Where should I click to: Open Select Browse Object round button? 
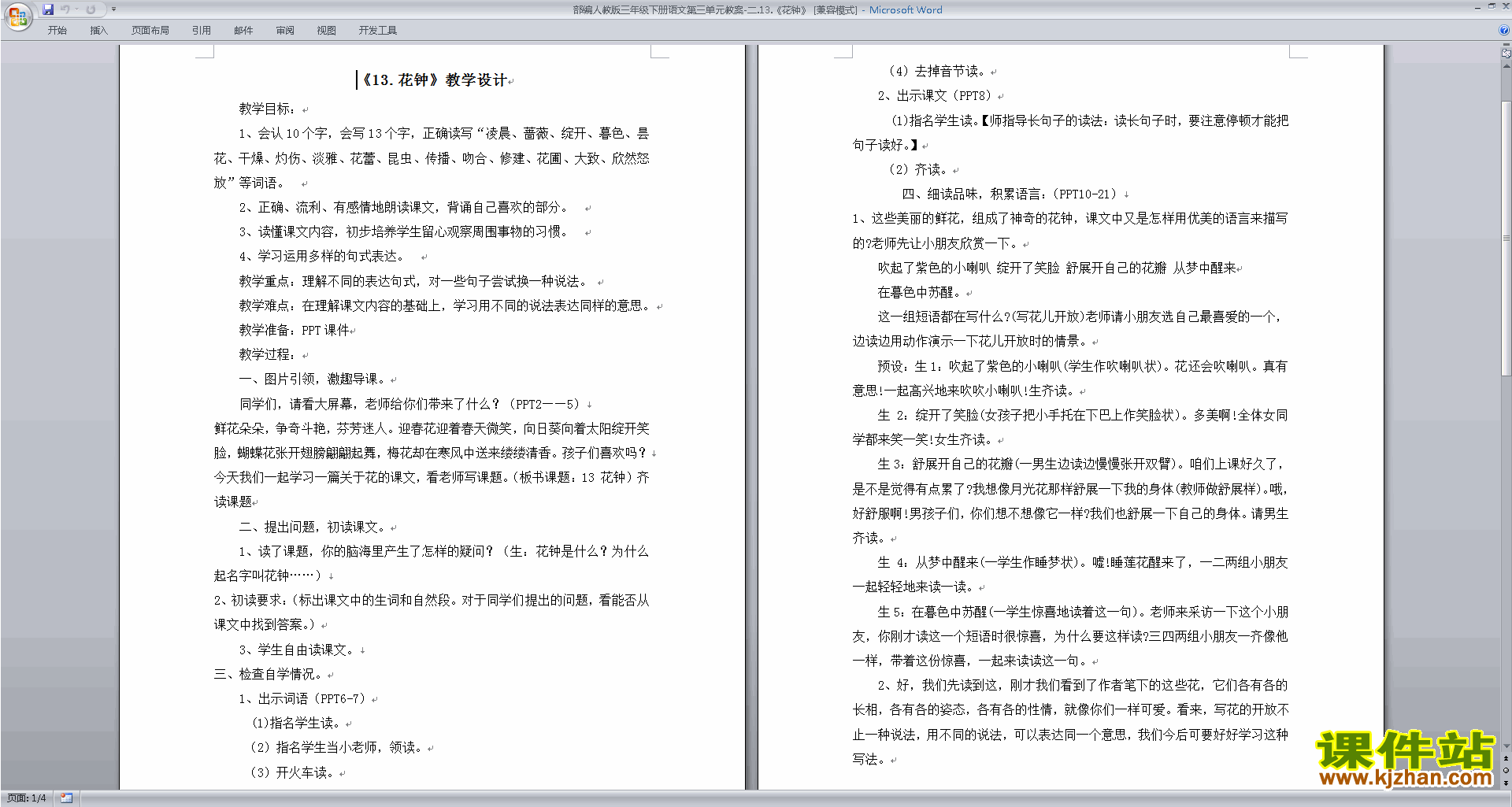pos(1506,770)
